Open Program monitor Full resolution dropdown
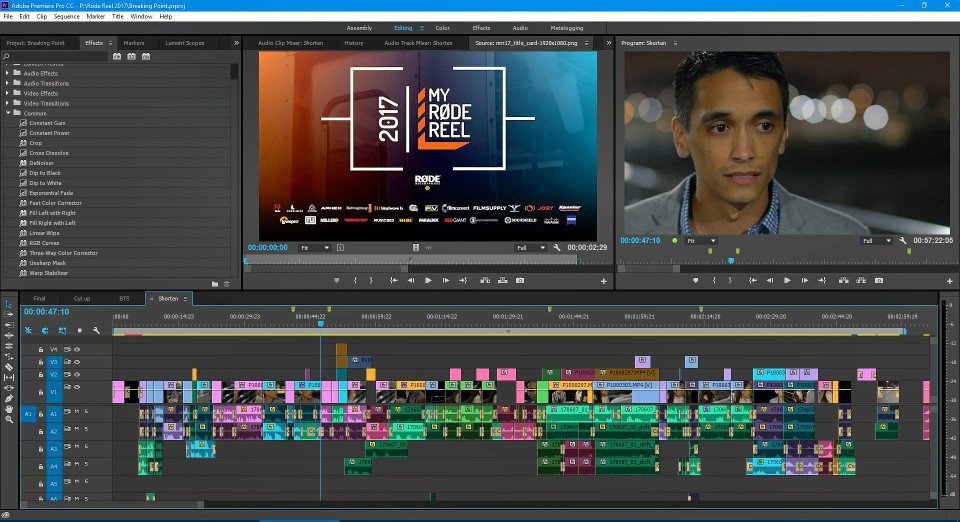This screenshot has width=960, height=522. (877, 241)
